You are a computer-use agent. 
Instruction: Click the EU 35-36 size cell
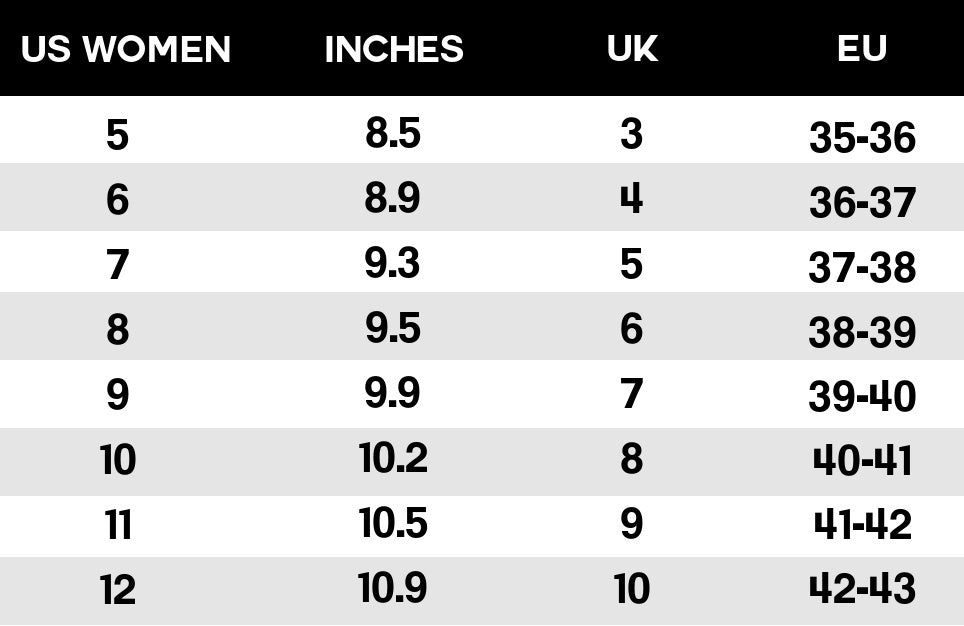point(862,138)
